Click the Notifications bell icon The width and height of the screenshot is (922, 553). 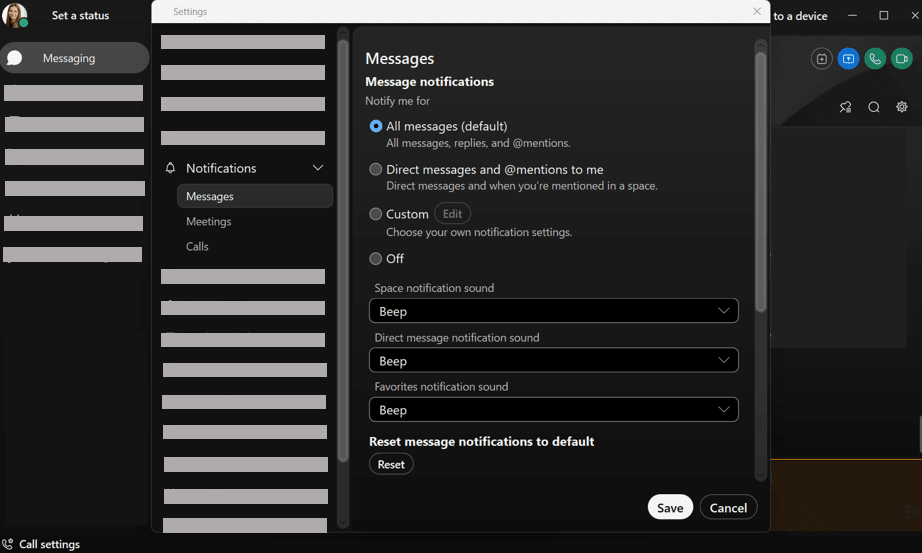pyautogui.click(x=171, y=168)
